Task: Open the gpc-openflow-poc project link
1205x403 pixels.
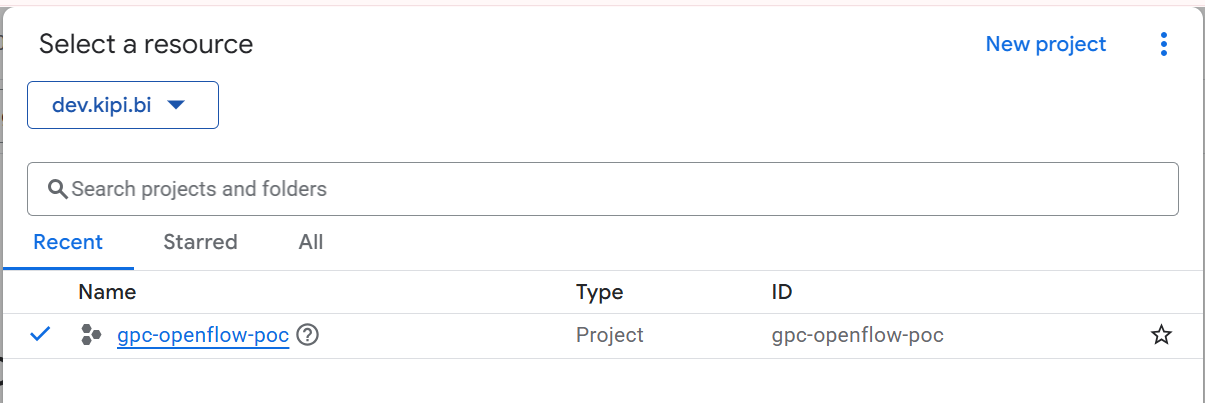Action: click(203, 336)
